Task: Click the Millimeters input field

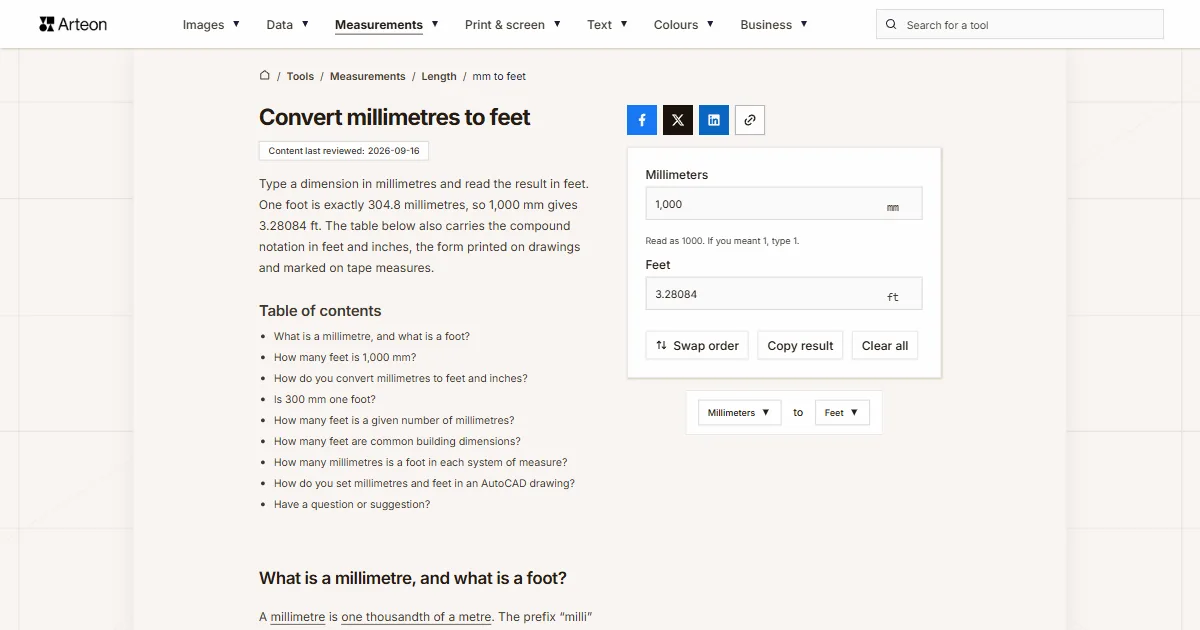Action: [784, 204]
